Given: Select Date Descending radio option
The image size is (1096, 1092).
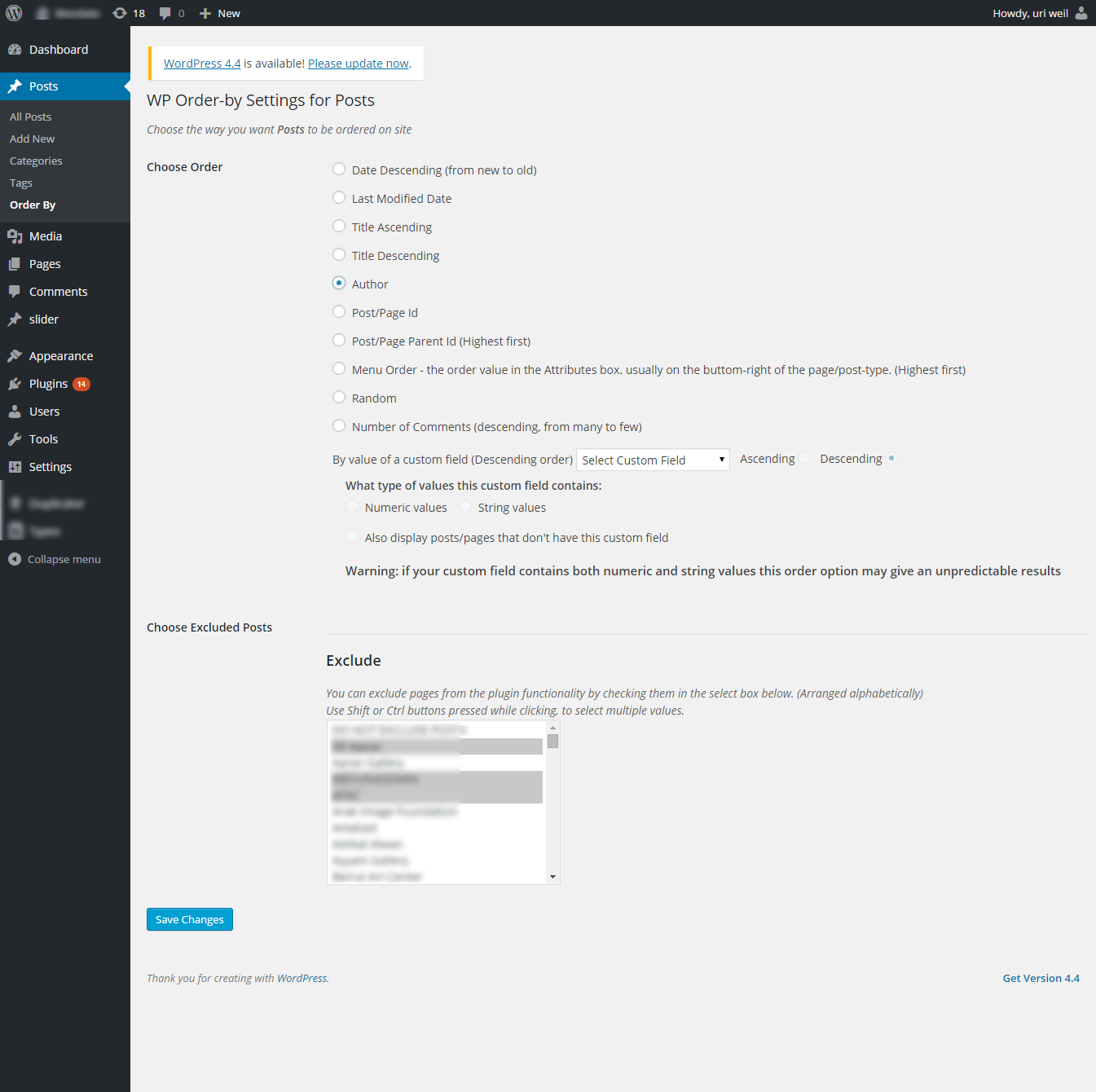Looking at the screenshot, I should pyautogui.click(x=339, y=169).
